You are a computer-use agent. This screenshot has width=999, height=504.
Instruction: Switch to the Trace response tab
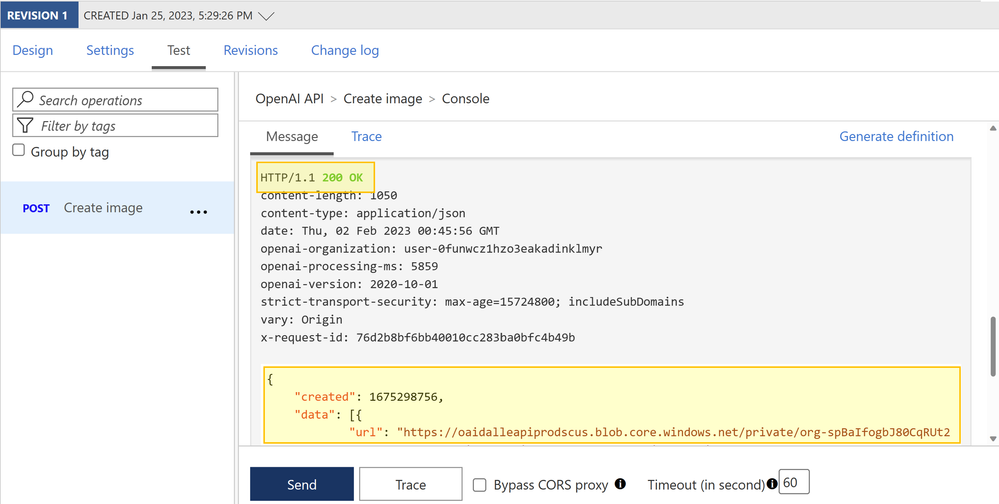click(366, 136)
